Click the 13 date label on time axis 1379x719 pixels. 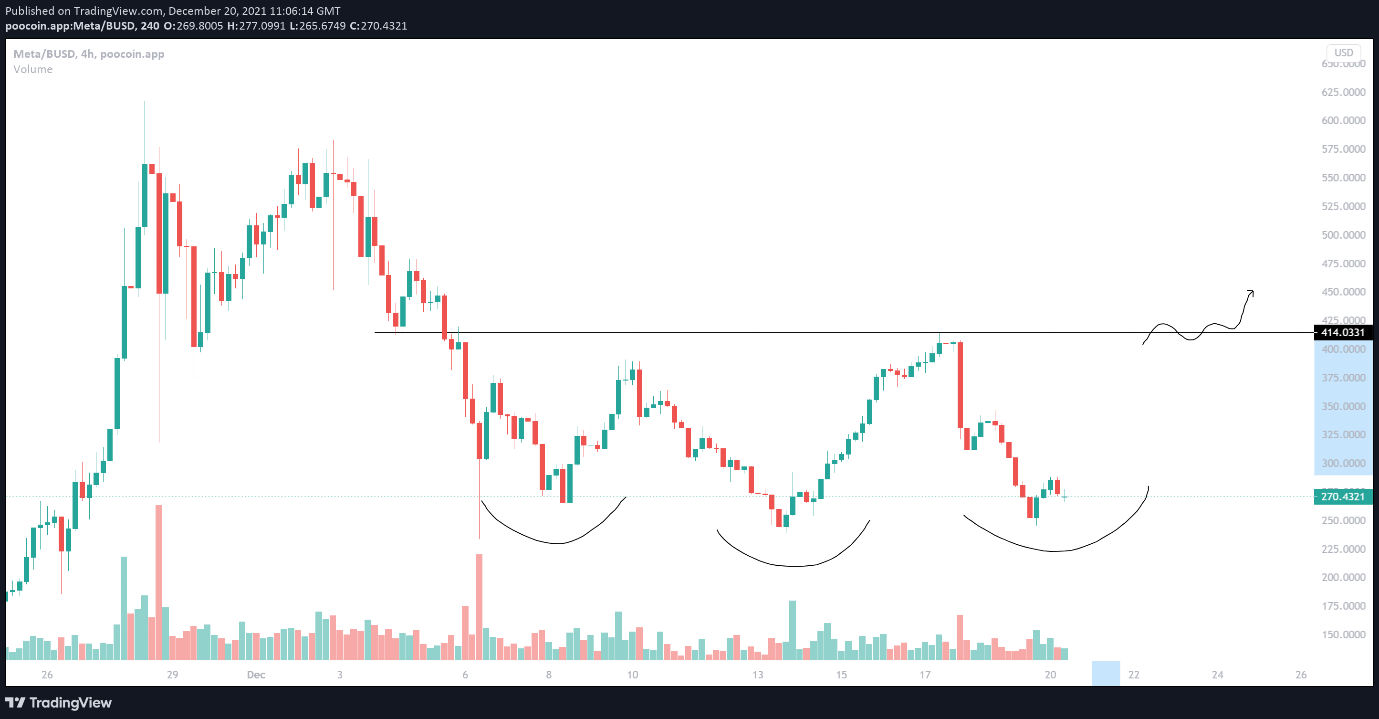758,675
